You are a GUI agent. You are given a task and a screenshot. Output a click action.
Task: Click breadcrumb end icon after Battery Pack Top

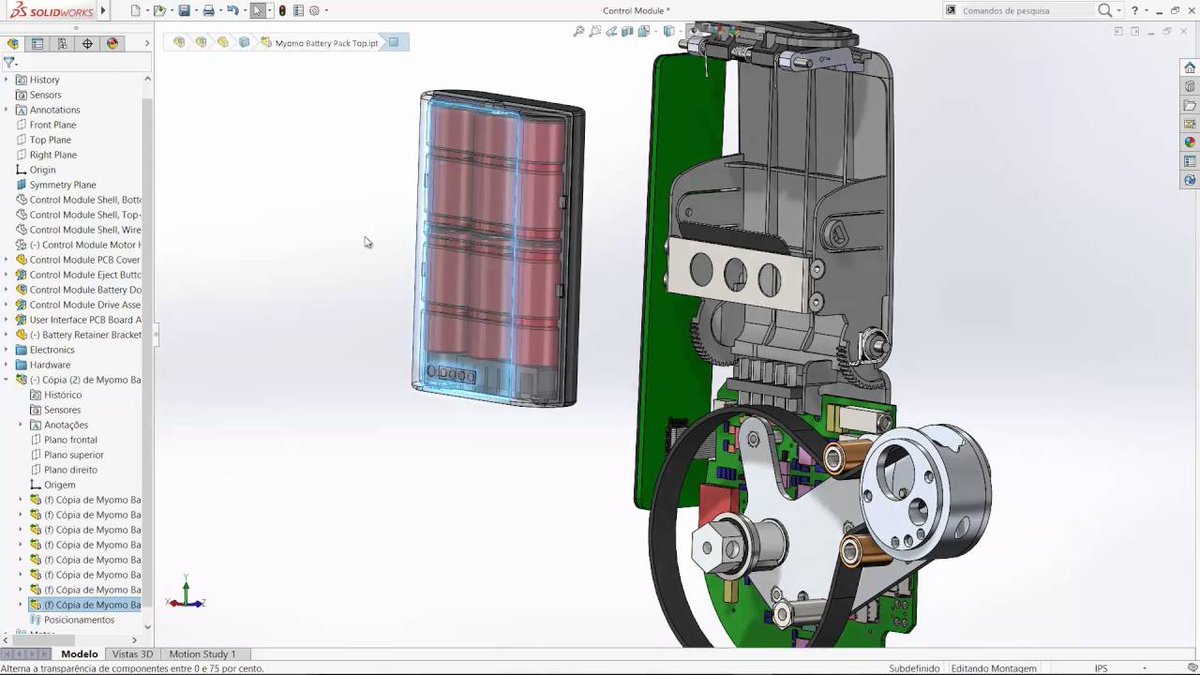(x=394, y=42)
